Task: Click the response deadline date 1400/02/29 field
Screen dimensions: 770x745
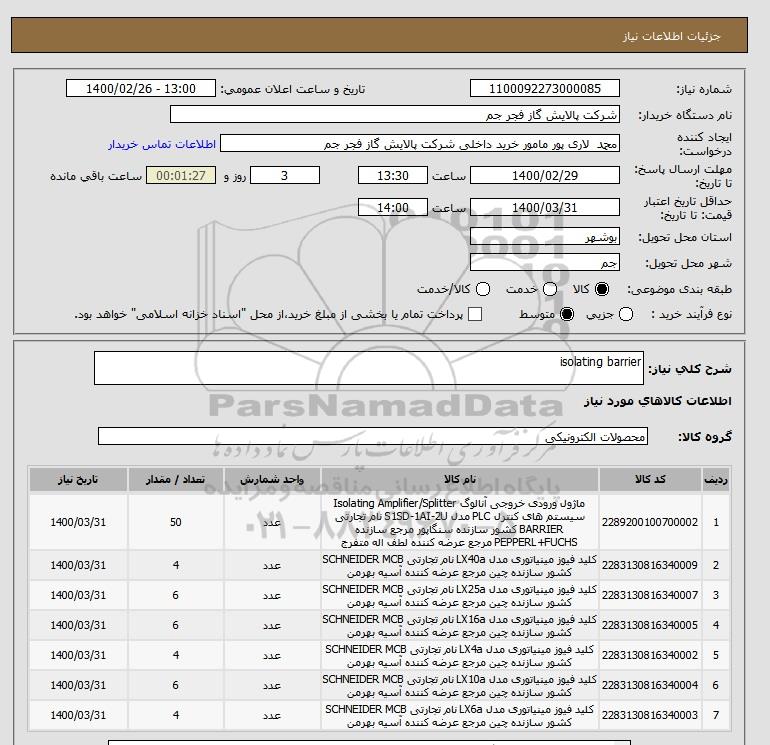Action: (x=545, y=175)
